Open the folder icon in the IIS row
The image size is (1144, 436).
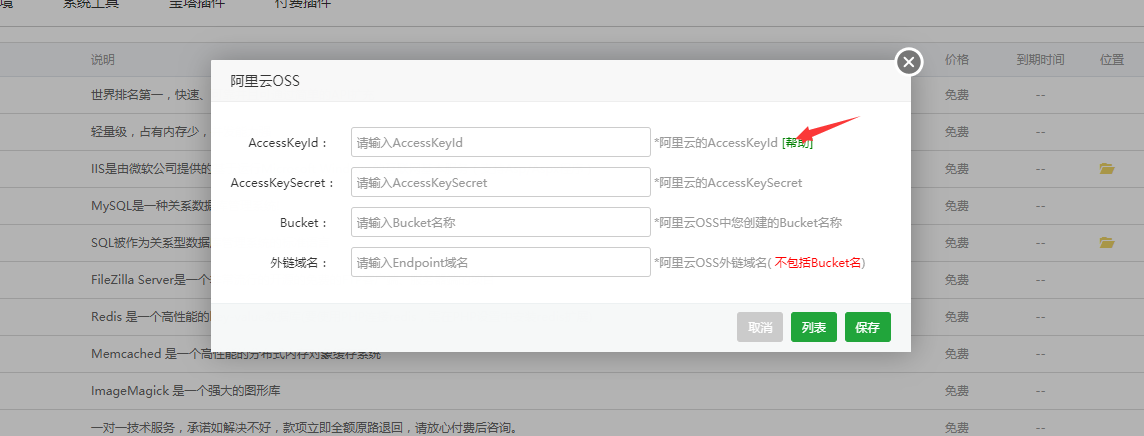click(1107, 168)
